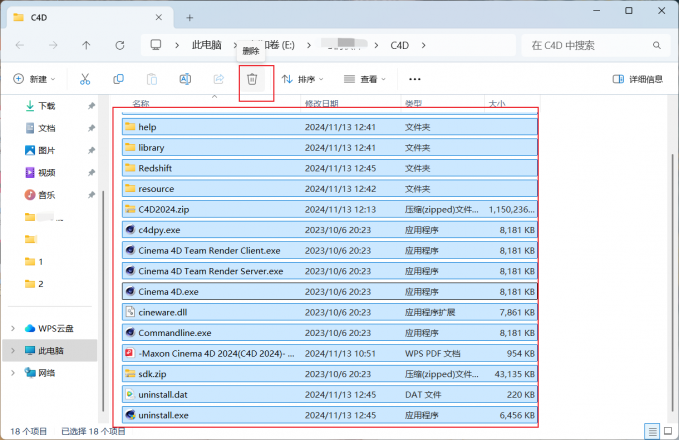This screenshot has height=440, width=679.
Task: Expand the 此电脑 tree node
Action: coord(13,350)
